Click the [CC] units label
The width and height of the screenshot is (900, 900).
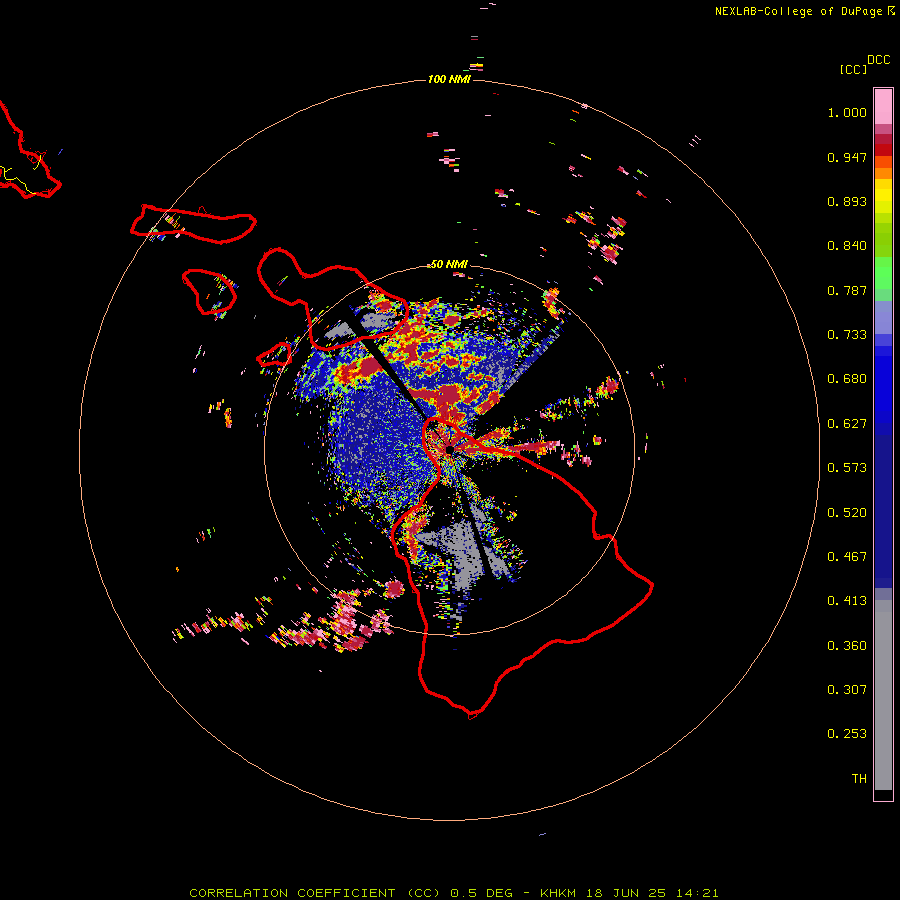853,69
